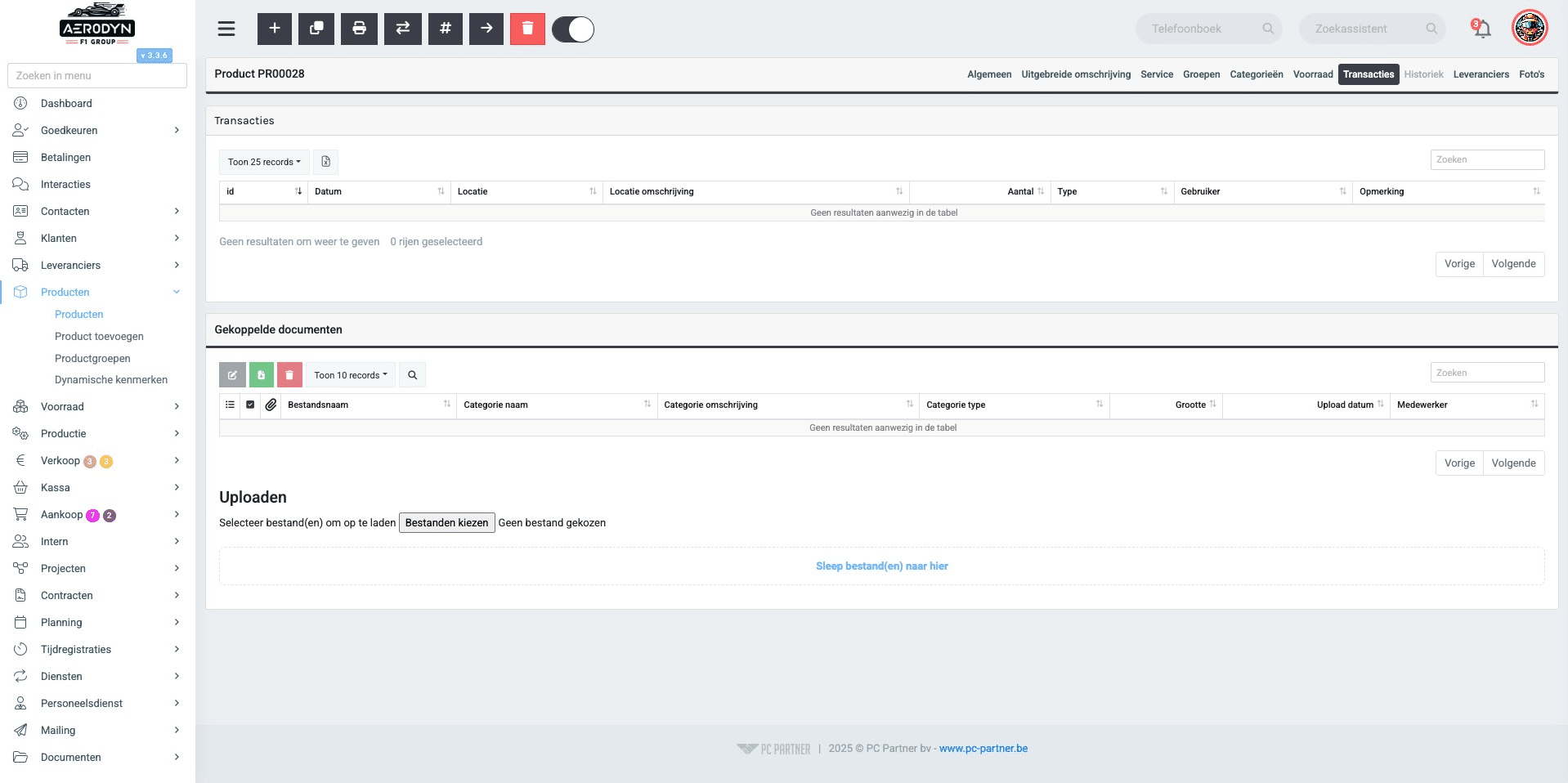This screenshot has height=783, width=1568.
Task: Sort Transacties table by Aantal
Action: point(979,191)
